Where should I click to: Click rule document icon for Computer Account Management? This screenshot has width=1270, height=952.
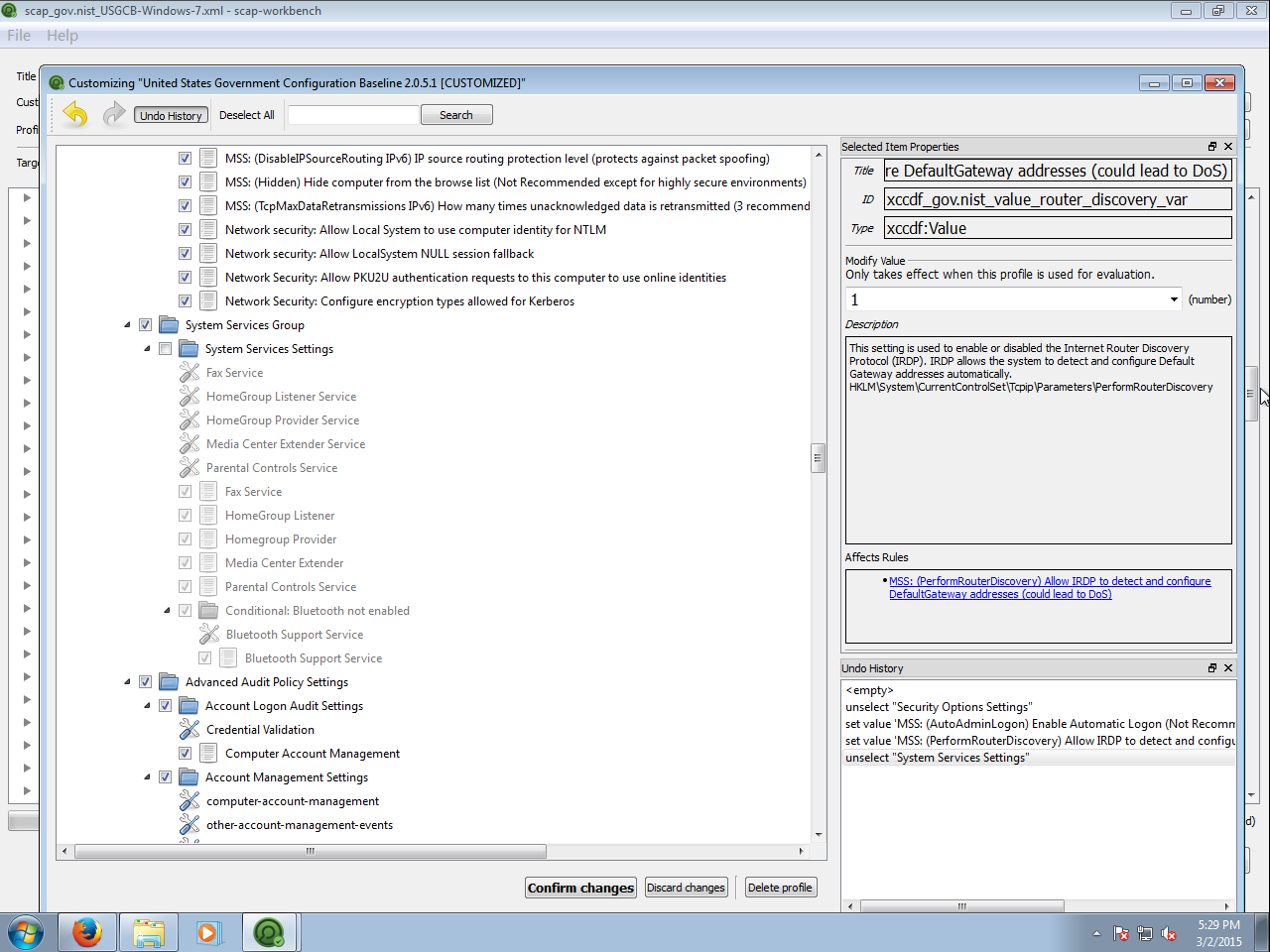(208, 754)
